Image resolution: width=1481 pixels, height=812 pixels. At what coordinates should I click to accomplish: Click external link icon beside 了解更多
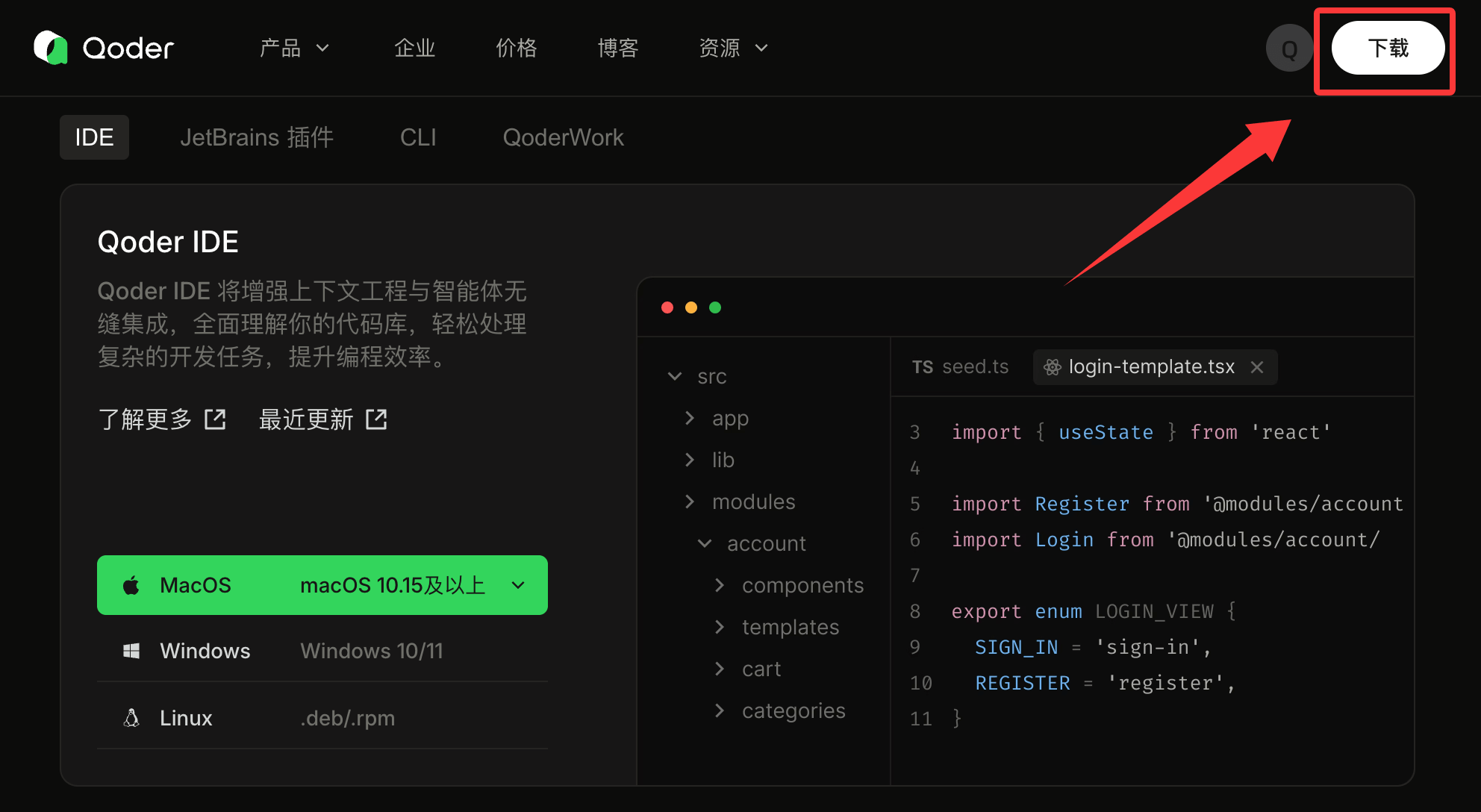(x=215, y=419)
